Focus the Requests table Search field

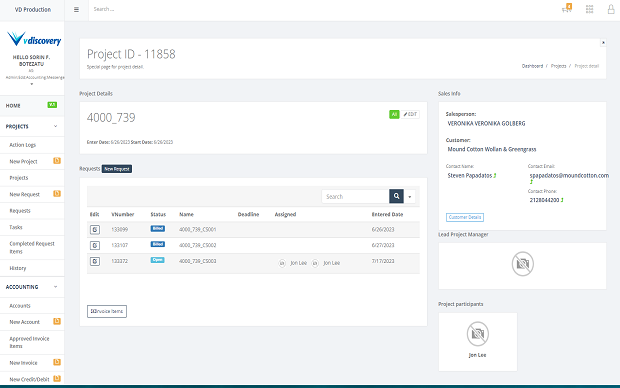[355, 197]
